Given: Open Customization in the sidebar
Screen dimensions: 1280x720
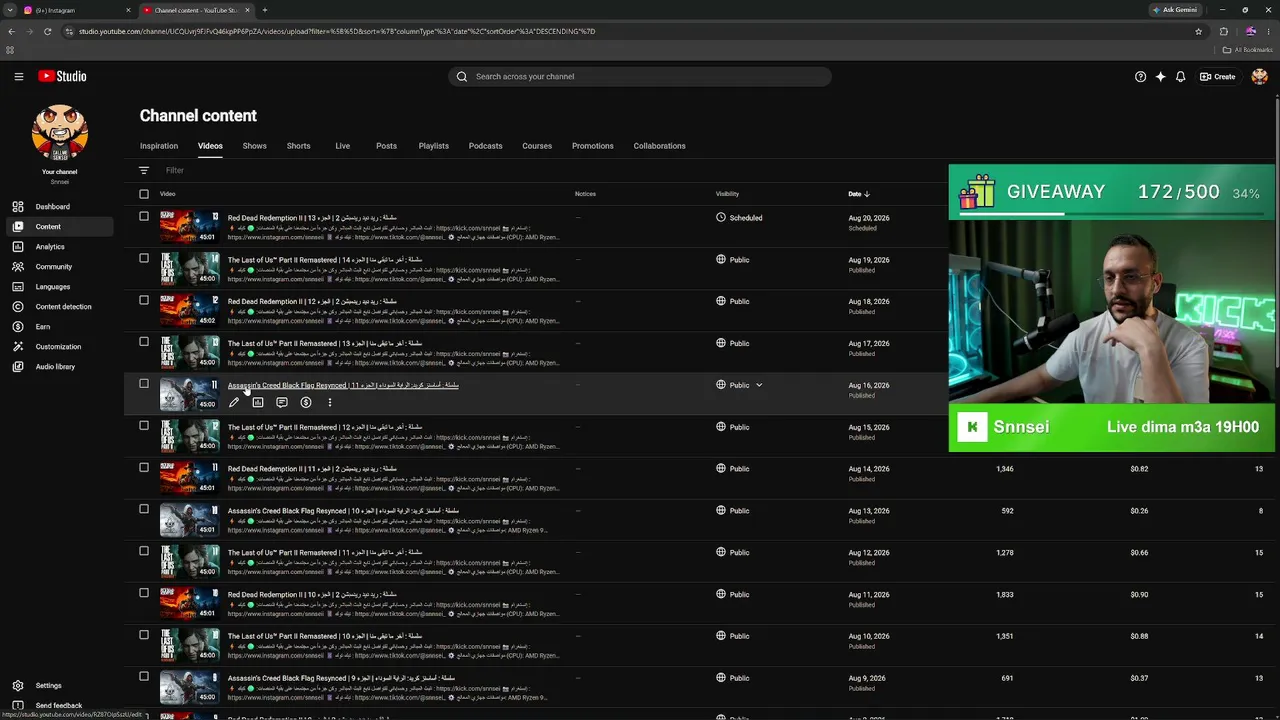Looking at the screenshot, I should [x=60, y=347].
